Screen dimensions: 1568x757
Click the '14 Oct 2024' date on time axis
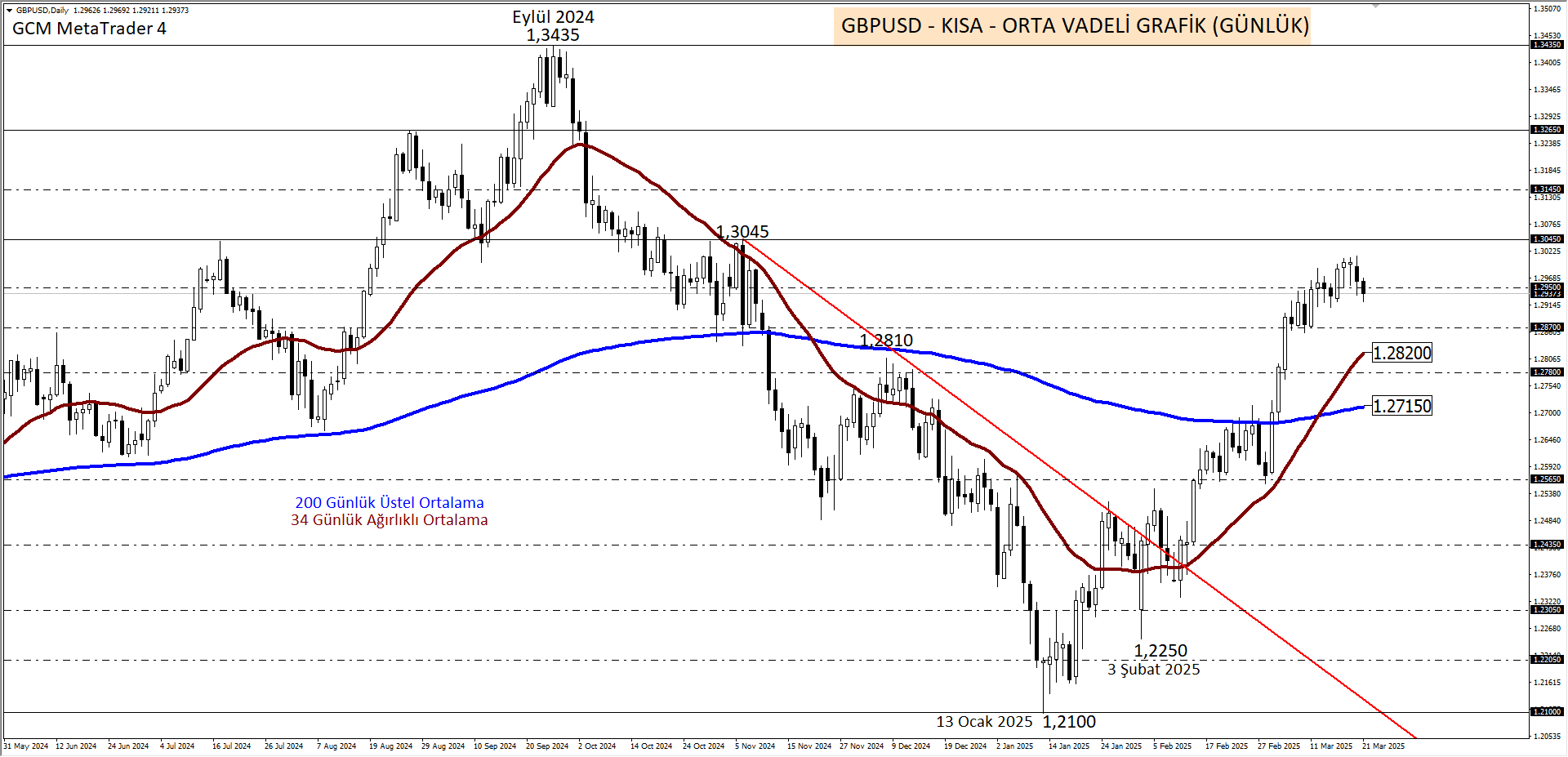tap(652, 746)
